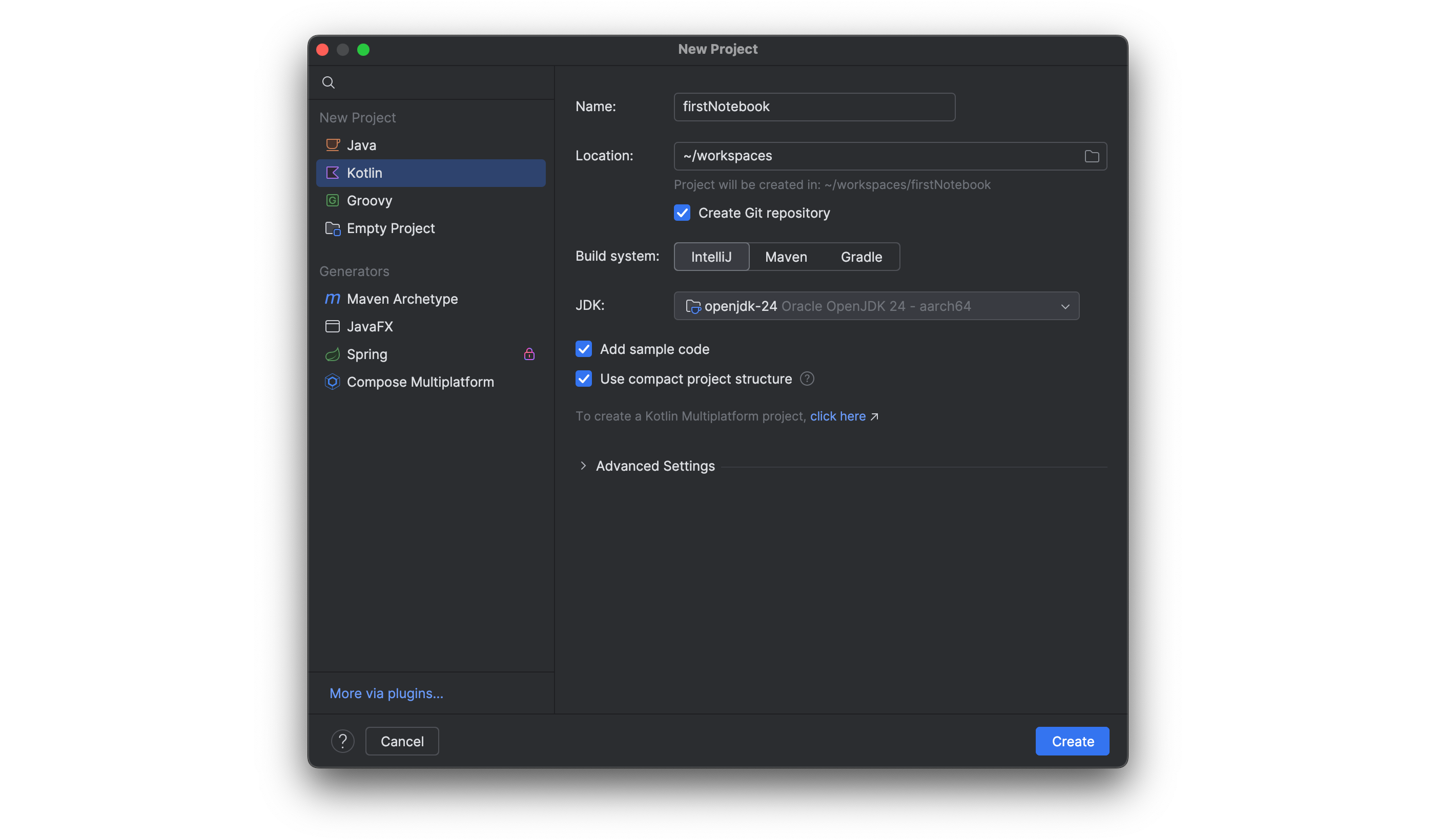The width and height of the screenshot is (1436, 840).
Task: Click the Create button
Action: (1072, 741)
